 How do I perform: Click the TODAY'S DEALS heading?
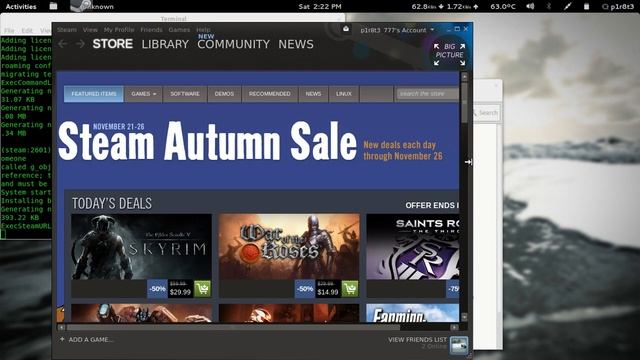tap(112, 203)
